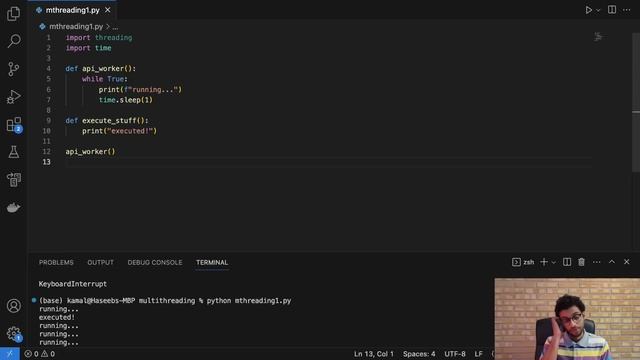Open the terminal launch profile dropdown

click(x=553, y=262)
